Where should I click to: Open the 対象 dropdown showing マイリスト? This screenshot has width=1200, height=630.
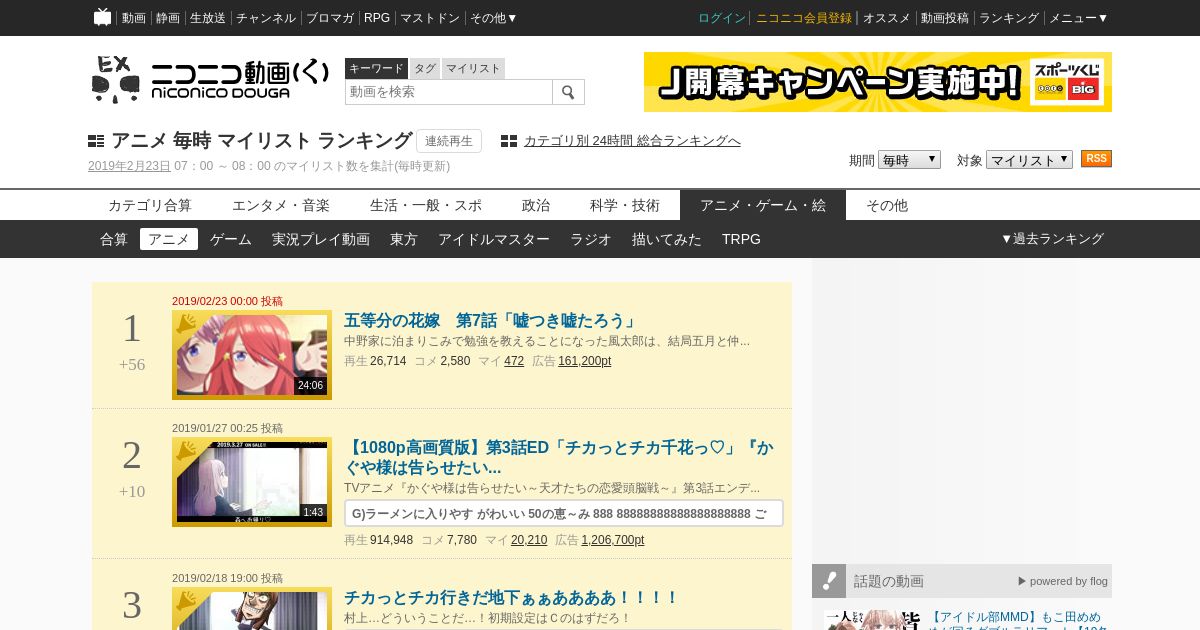(x=1029, y=160)
